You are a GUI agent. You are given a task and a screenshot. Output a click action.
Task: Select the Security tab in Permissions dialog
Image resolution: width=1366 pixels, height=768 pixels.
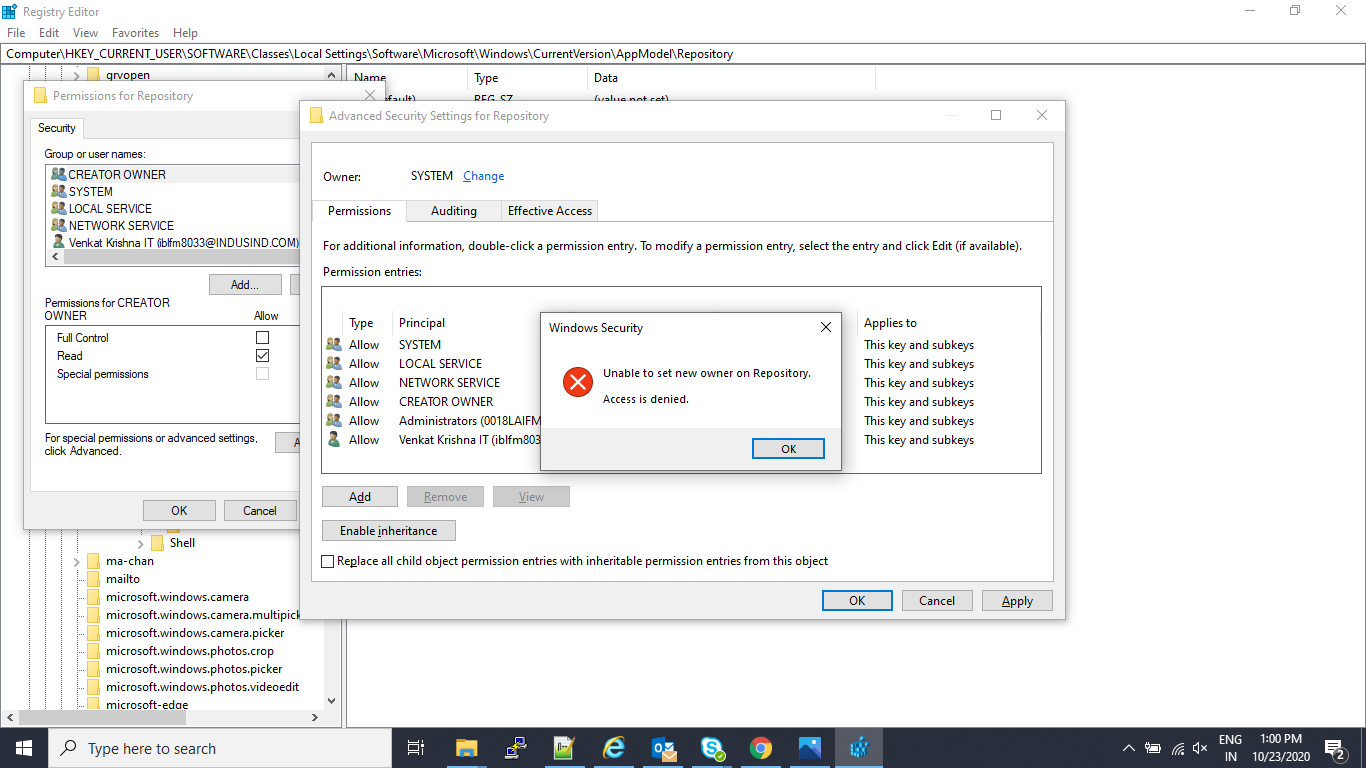(x=57, y=128)
